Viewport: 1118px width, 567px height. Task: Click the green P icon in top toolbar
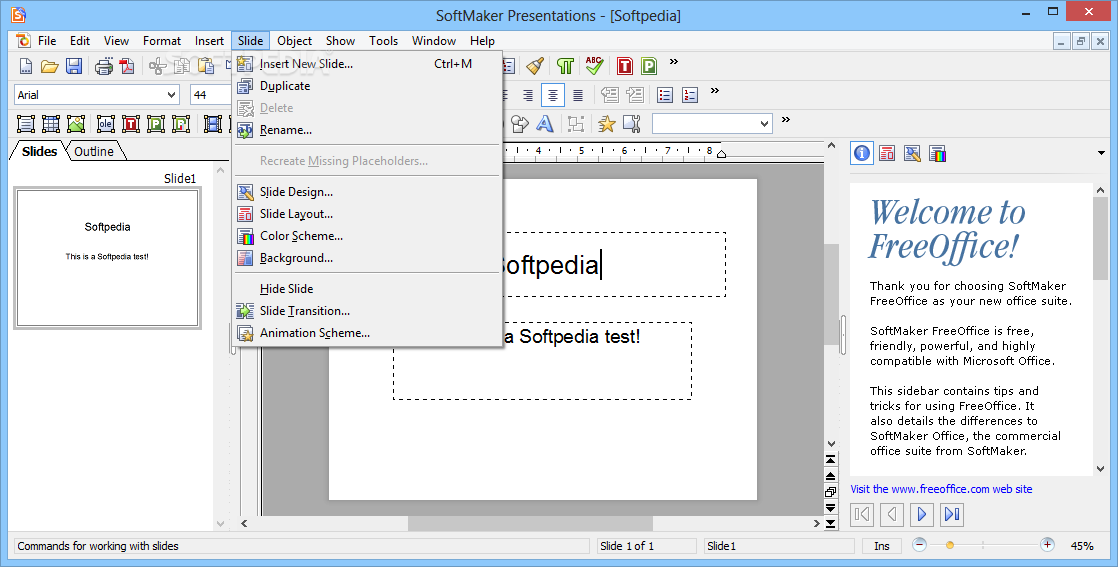coord(649,66)
